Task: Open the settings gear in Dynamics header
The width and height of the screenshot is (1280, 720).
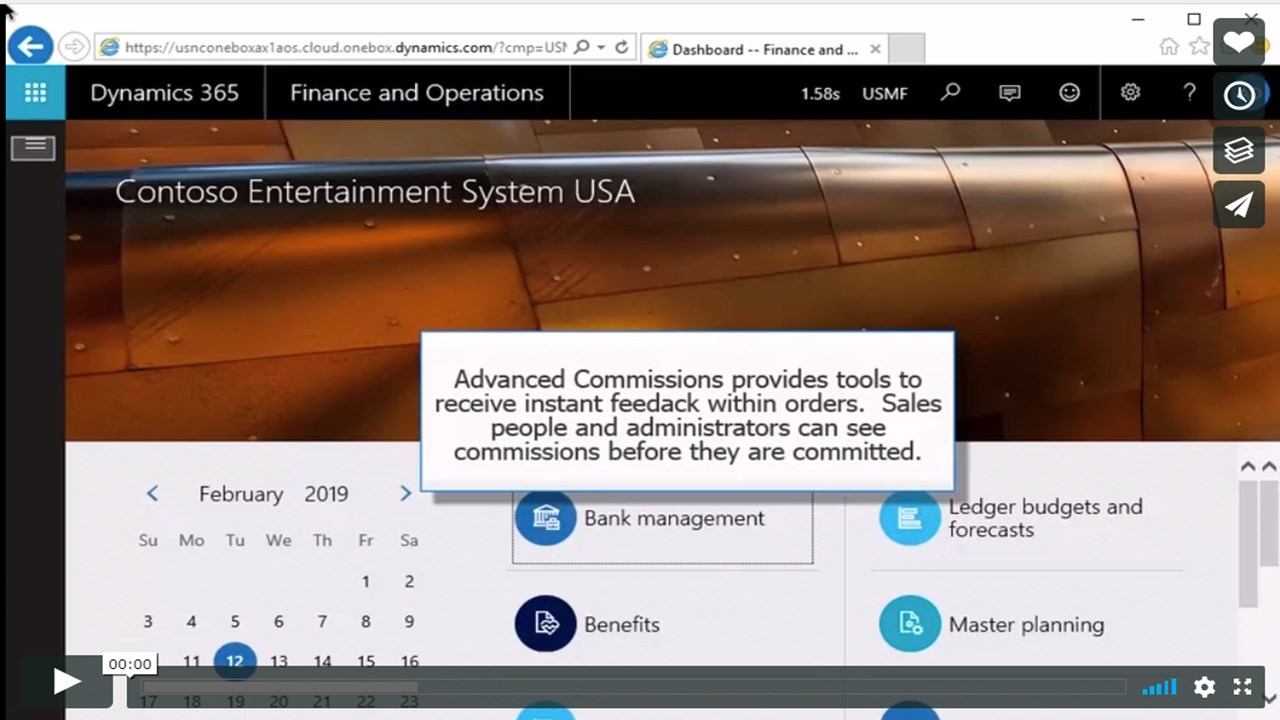Action: click(x=1130, y=93)
